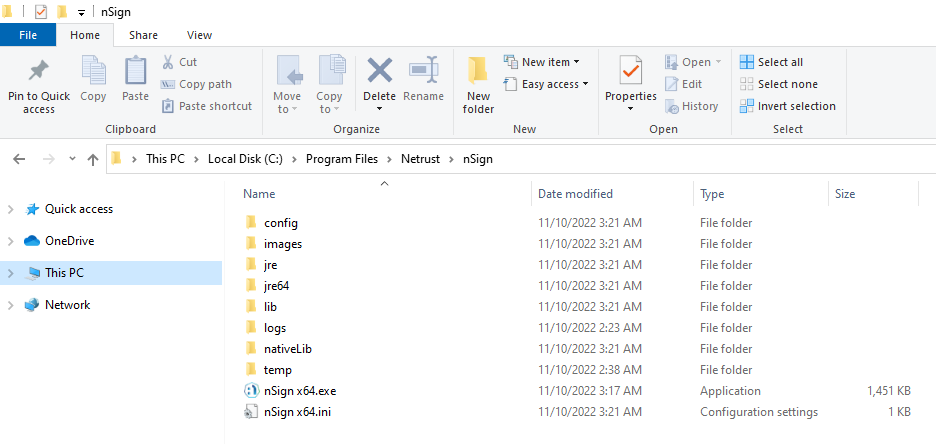936x444 pixels.
Task: Click the Properties icon in the title bar
Action: [41, 11]
